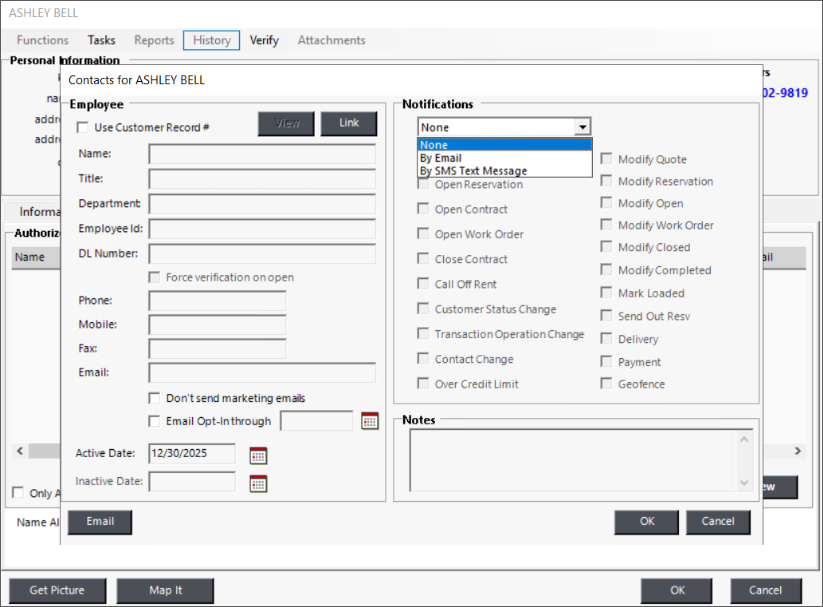Check the "Modify Quote" notification

(608, 158)
